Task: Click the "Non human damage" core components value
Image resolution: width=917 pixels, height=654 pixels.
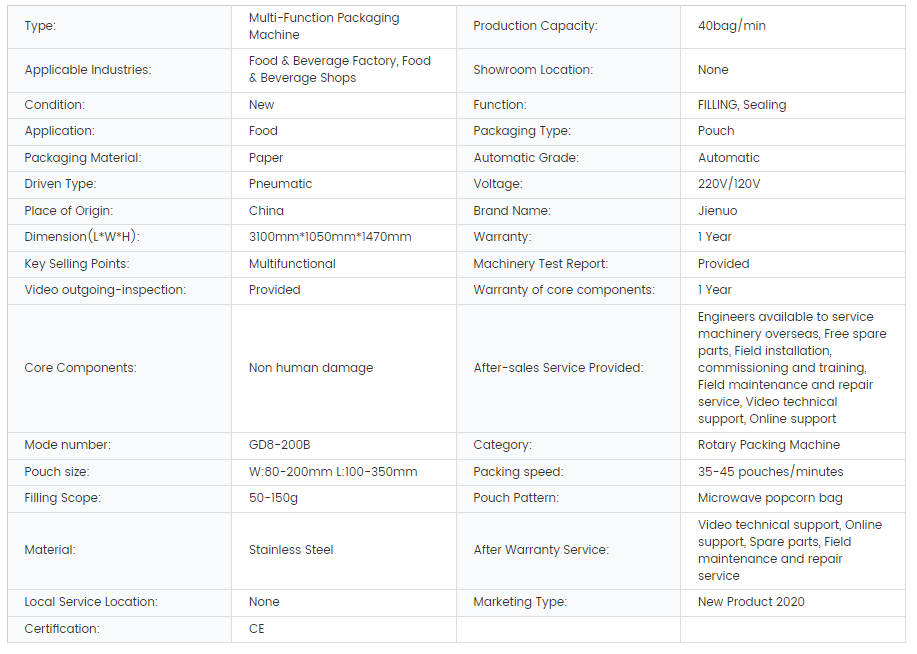Action: point(311,368)
